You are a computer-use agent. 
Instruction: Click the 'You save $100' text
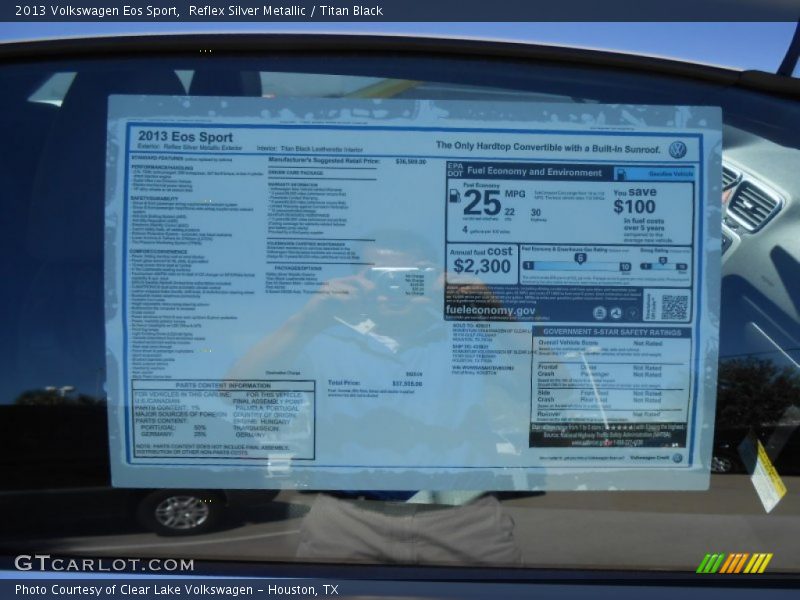point(635,201)
